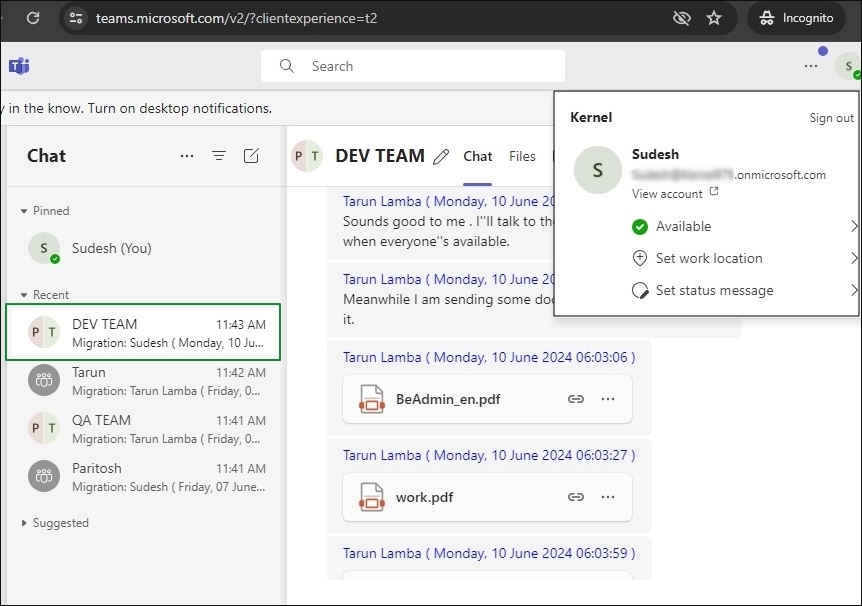
Task: Click the reload page icon
Action: [33, 18]
